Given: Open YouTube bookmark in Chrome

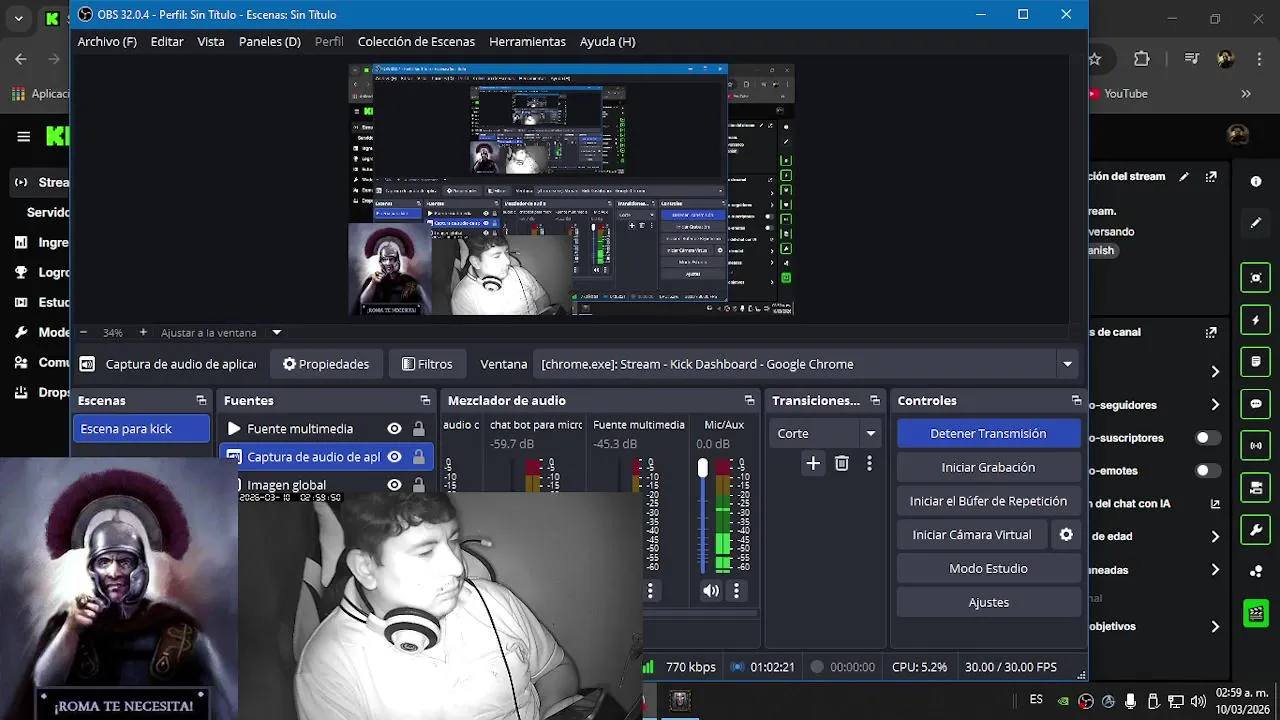Looking at the screenshot, I should coord(1117,93).
